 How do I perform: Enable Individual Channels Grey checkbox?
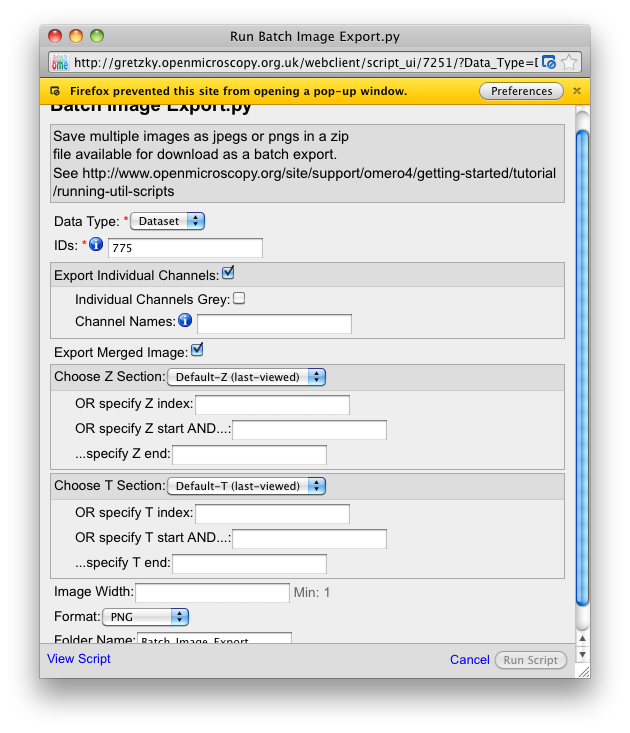tap(239, 298)
